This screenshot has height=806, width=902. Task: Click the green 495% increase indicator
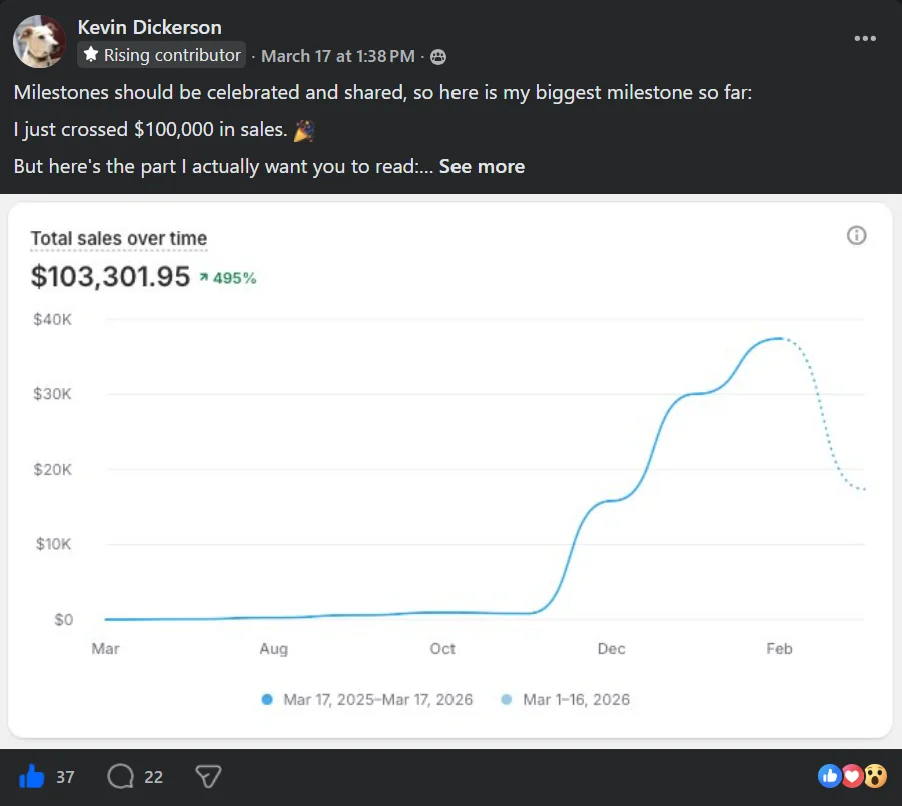(228, 278)
